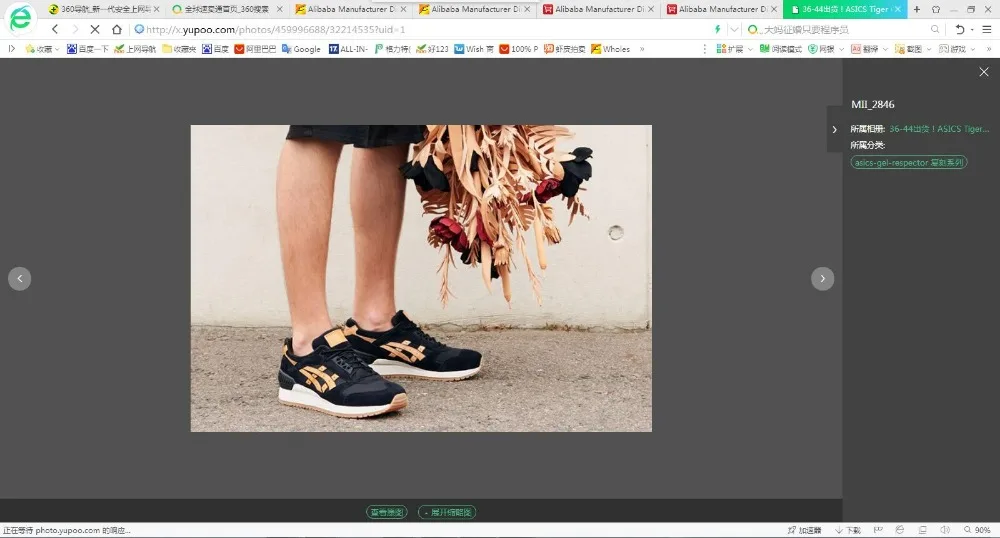Open the 100% P bookmark
Image resolution: width=1000 pixels, height=538 pixels.
518,49
